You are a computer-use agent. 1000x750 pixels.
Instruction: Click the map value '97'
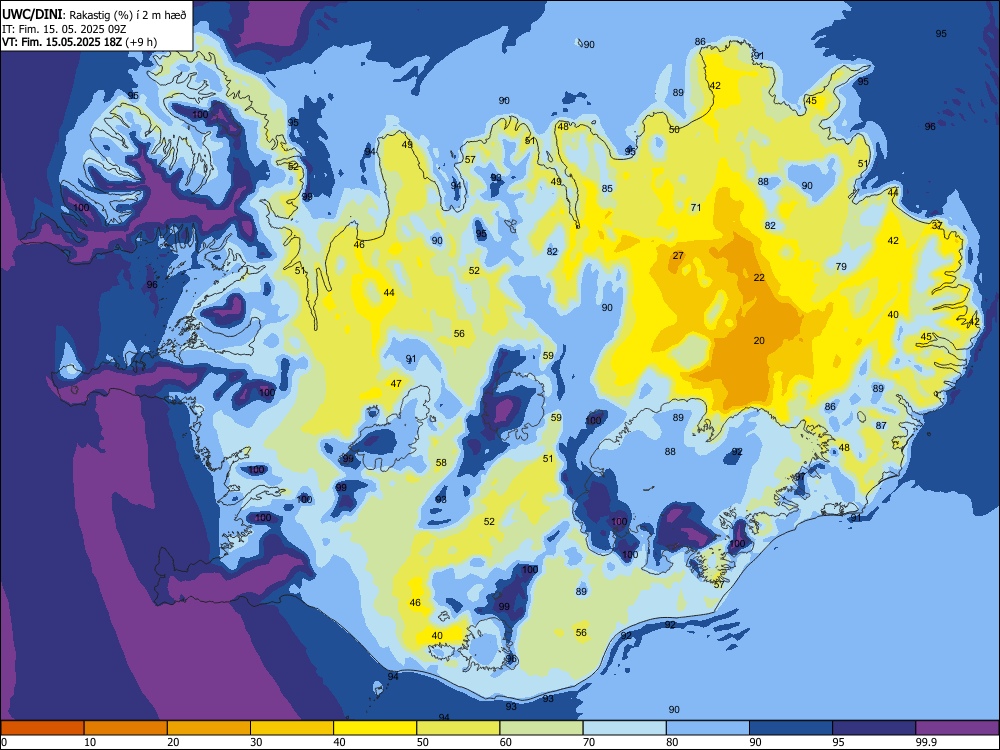click(800, 477)
